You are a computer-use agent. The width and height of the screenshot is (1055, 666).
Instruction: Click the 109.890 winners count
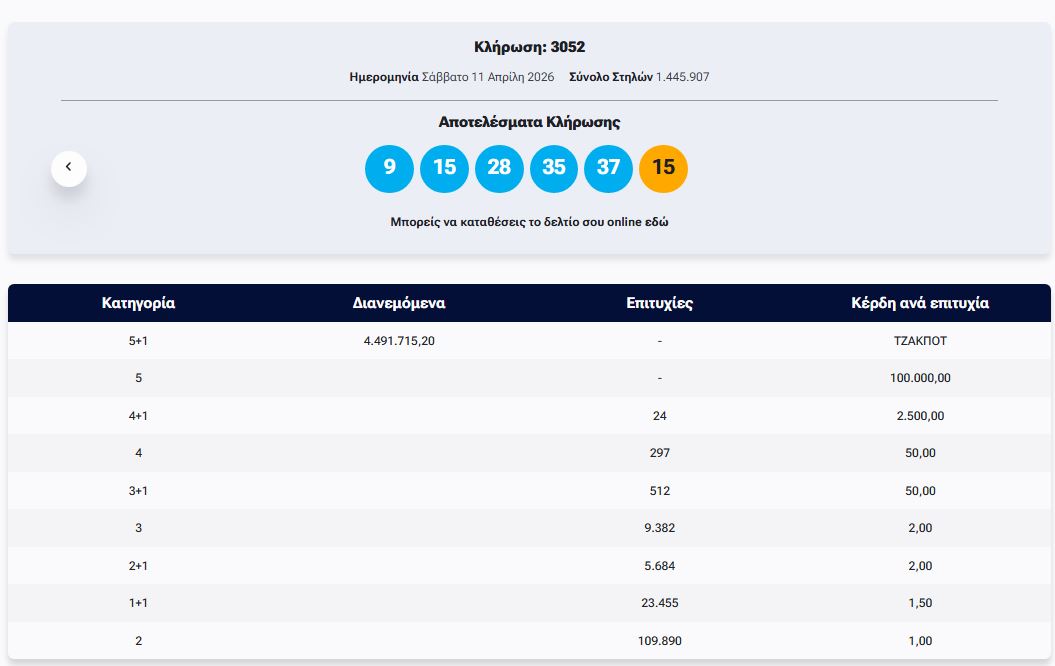click(659, 641)
